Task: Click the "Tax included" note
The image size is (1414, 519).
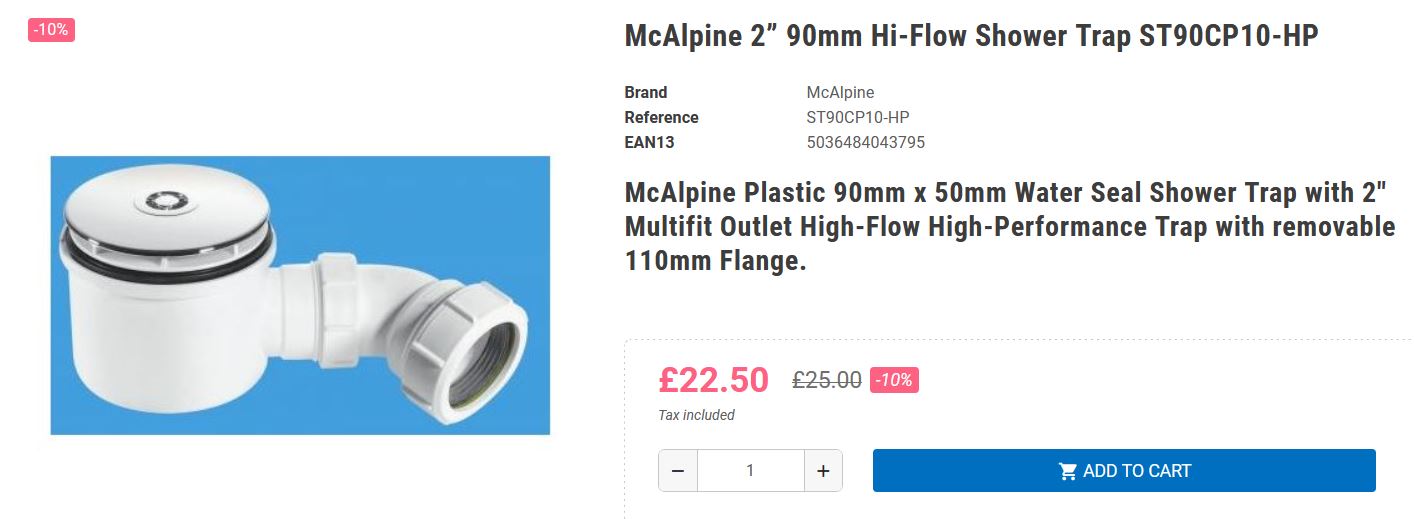Action: tap(696, 415)
